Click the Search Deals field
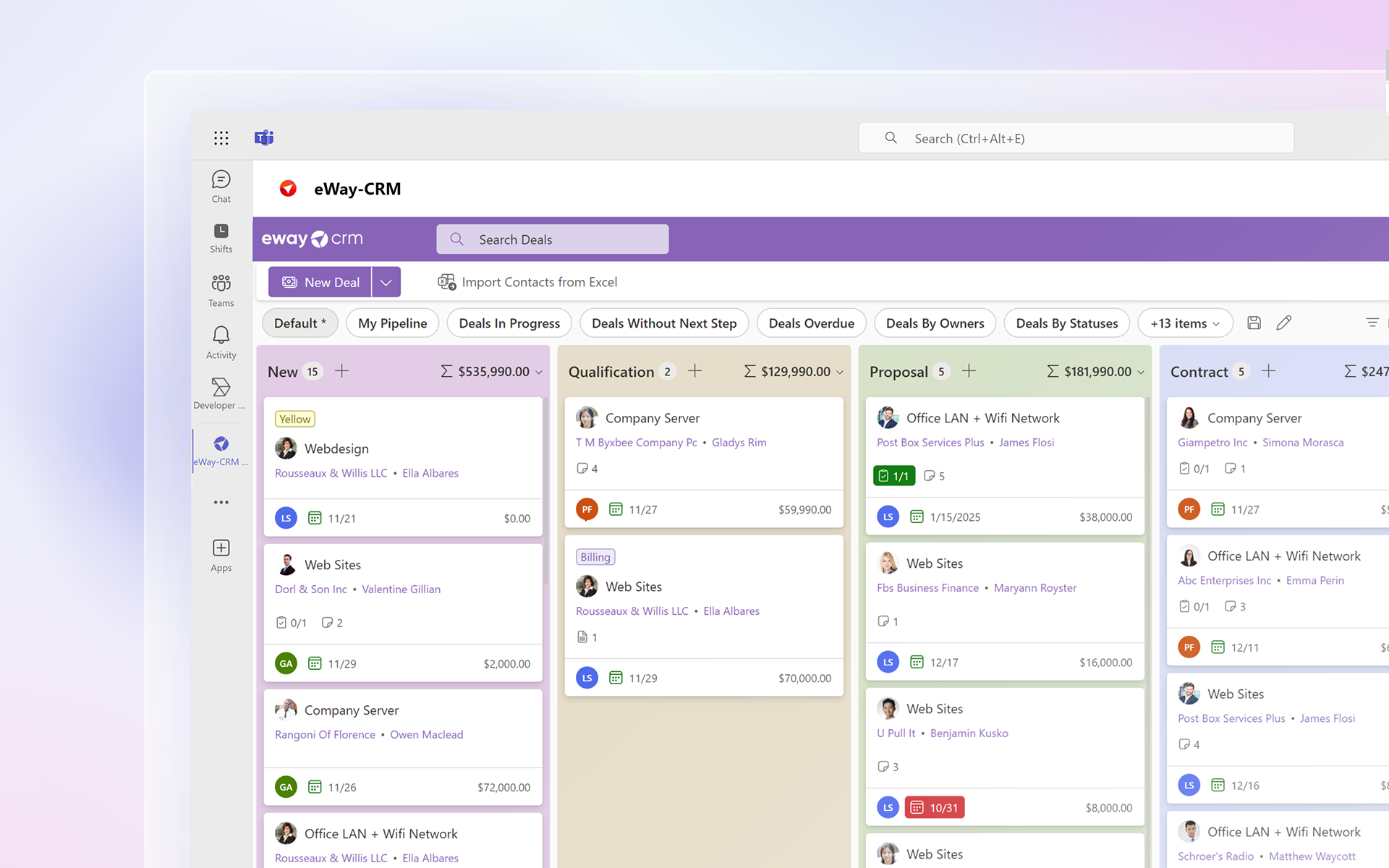The image size is (1389, 868). point(553,239)
